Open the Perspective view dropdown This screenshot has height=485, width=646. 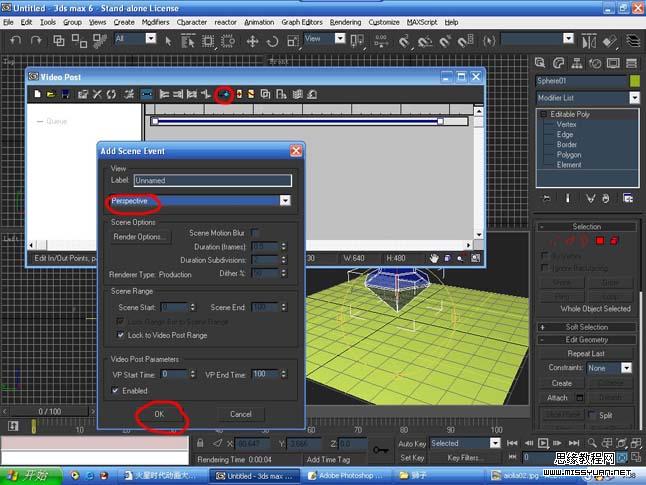pos(285,200)
